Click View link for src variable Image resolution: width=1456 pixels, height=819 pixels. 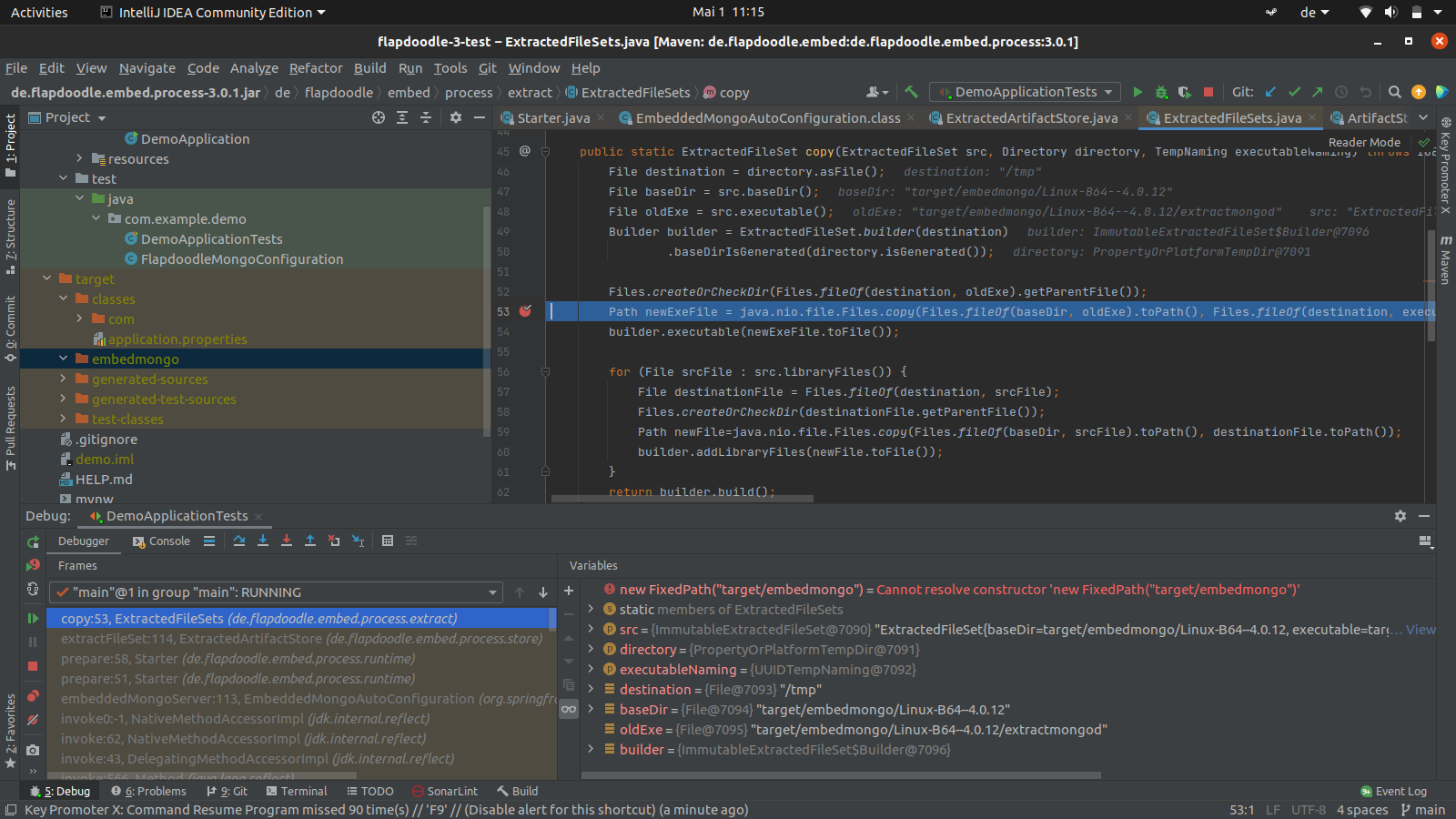tap(1421, 630)
